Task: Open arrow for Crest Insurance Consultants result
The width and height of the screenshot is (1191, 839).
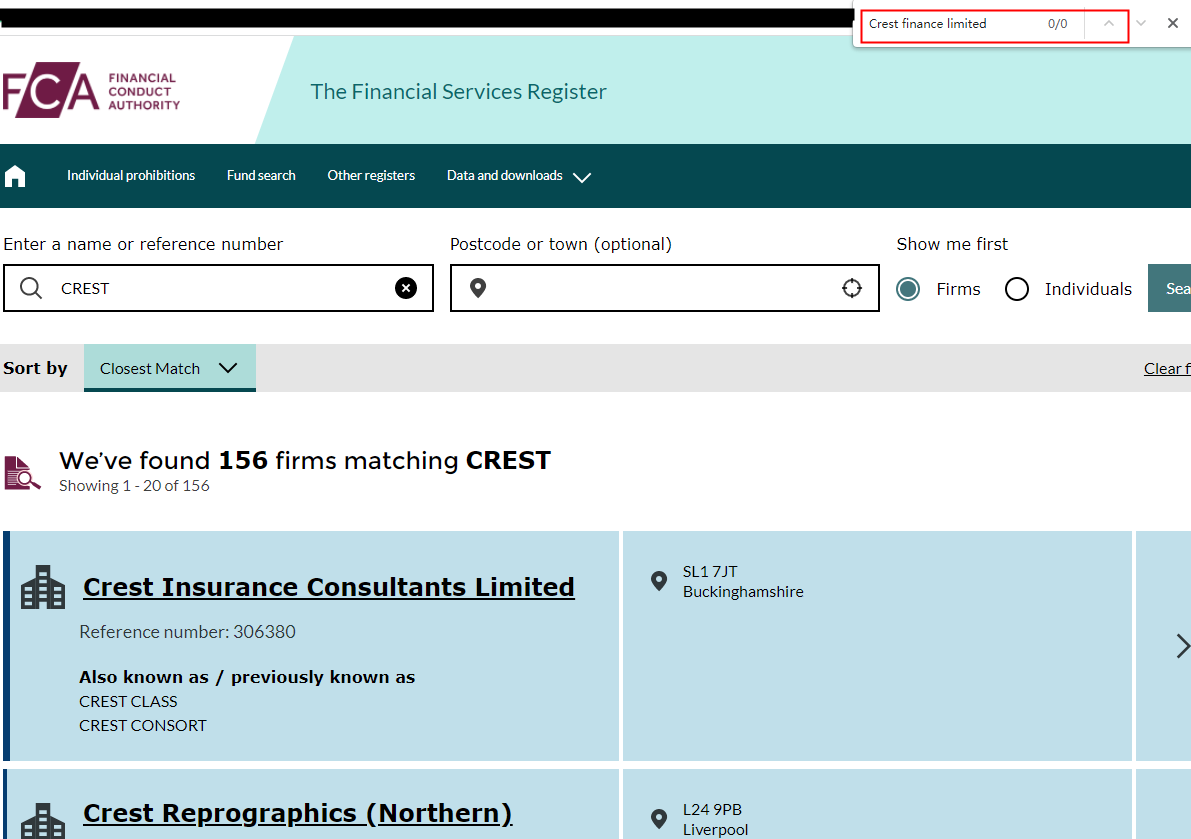Action: tap(1182, 645)
